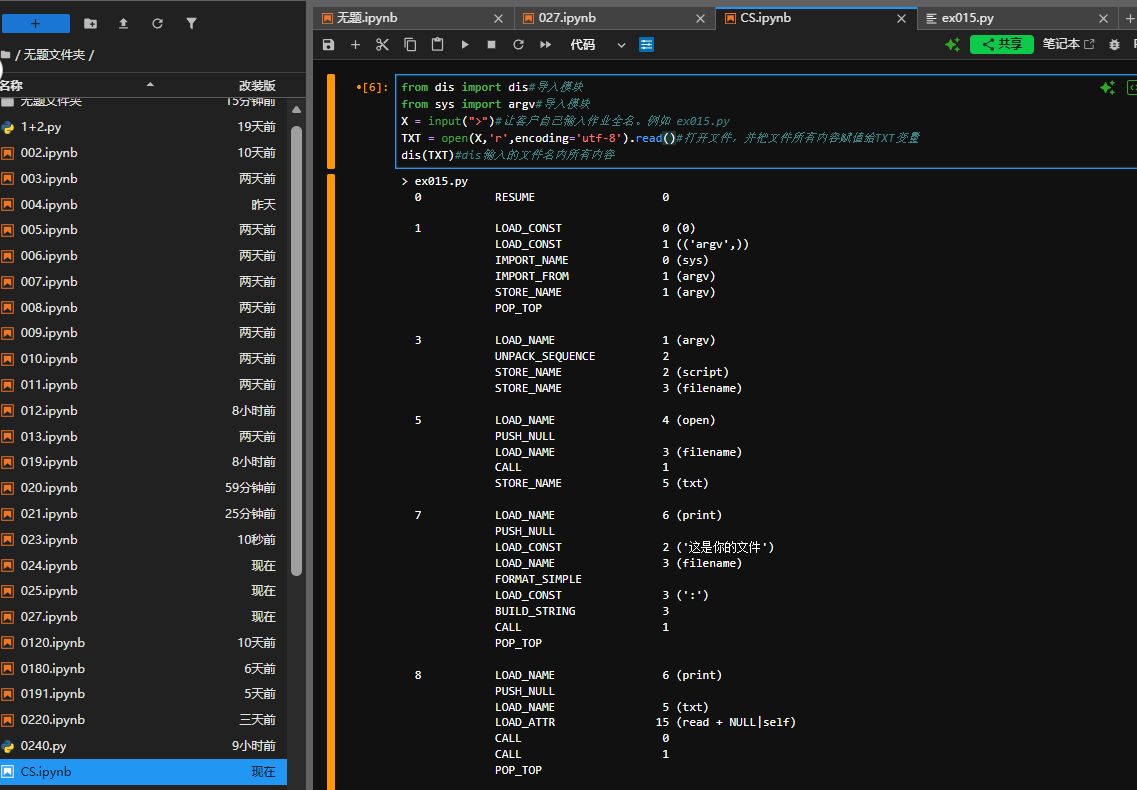Screen dimensions: 1137x790
Task: Run the current cell with play icon
Action: point(464,45)
